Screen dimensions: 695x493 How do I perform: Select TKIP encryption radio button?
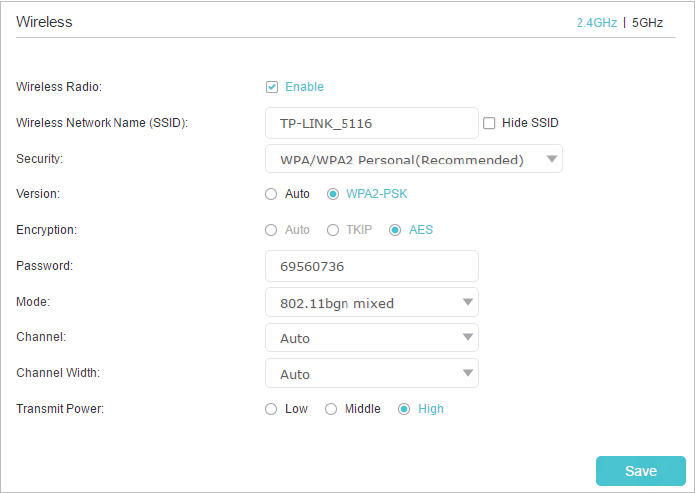tap(333, 230)
